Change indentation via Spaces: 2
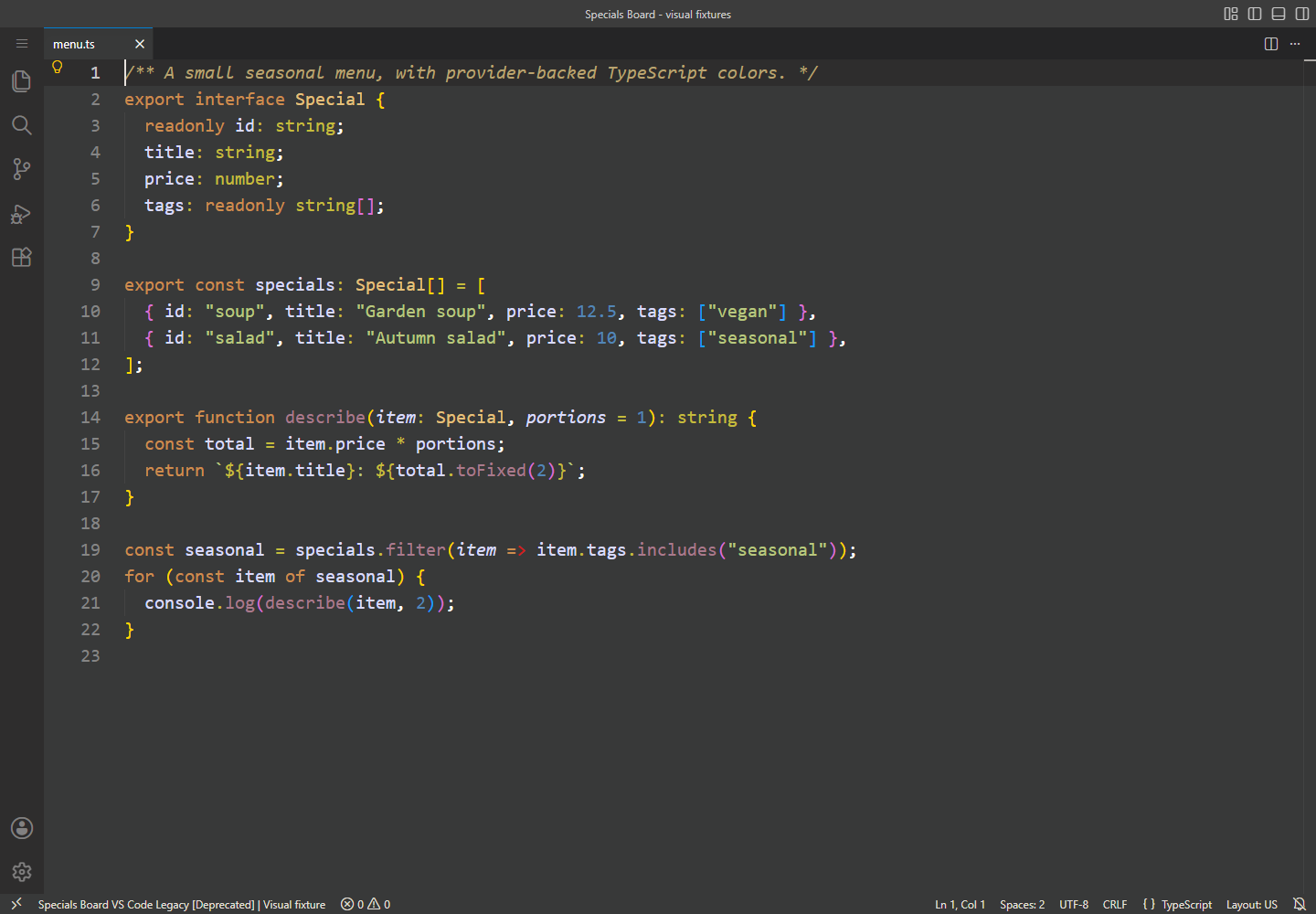 [1022, 904]
